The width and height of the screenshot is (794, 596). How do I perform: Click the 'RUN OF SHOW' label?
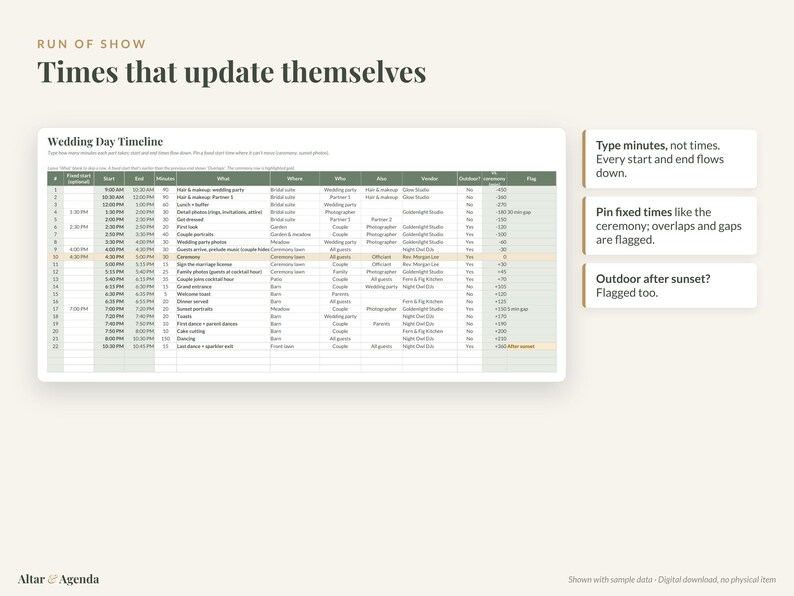(91, 44)
